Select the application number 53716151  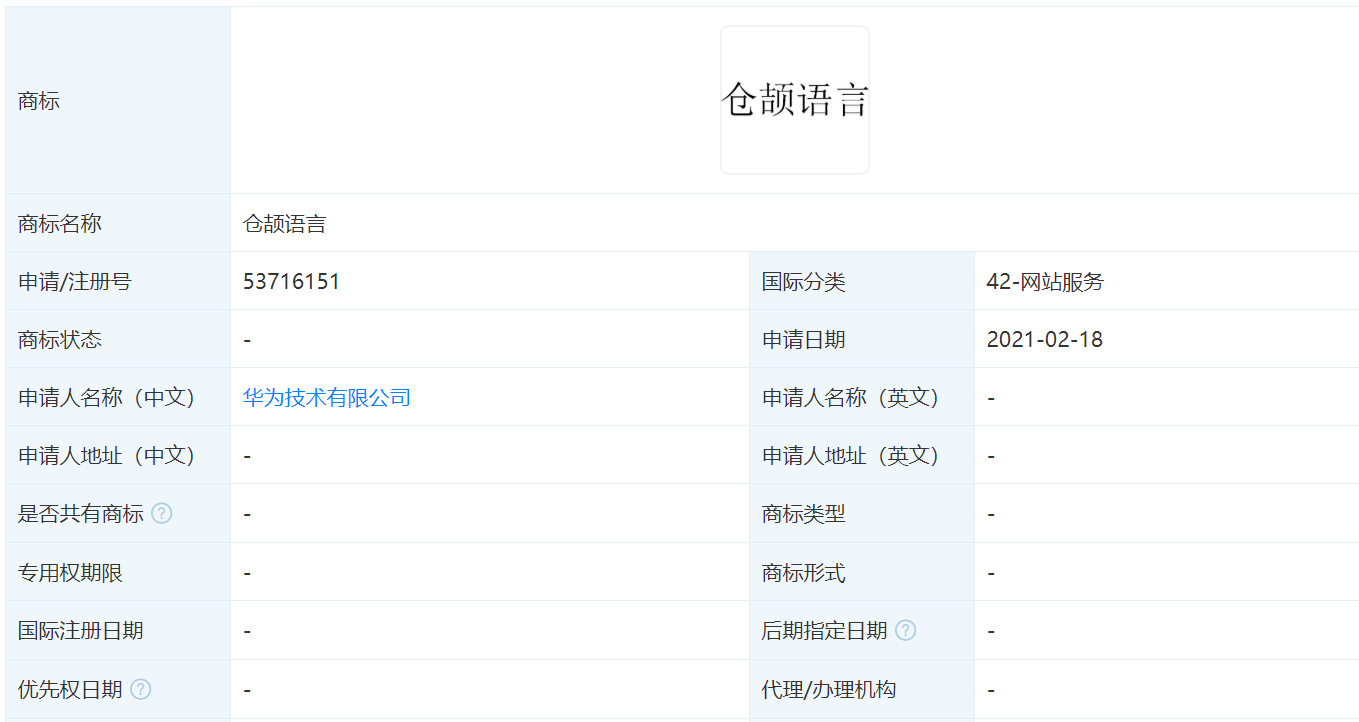291,282
